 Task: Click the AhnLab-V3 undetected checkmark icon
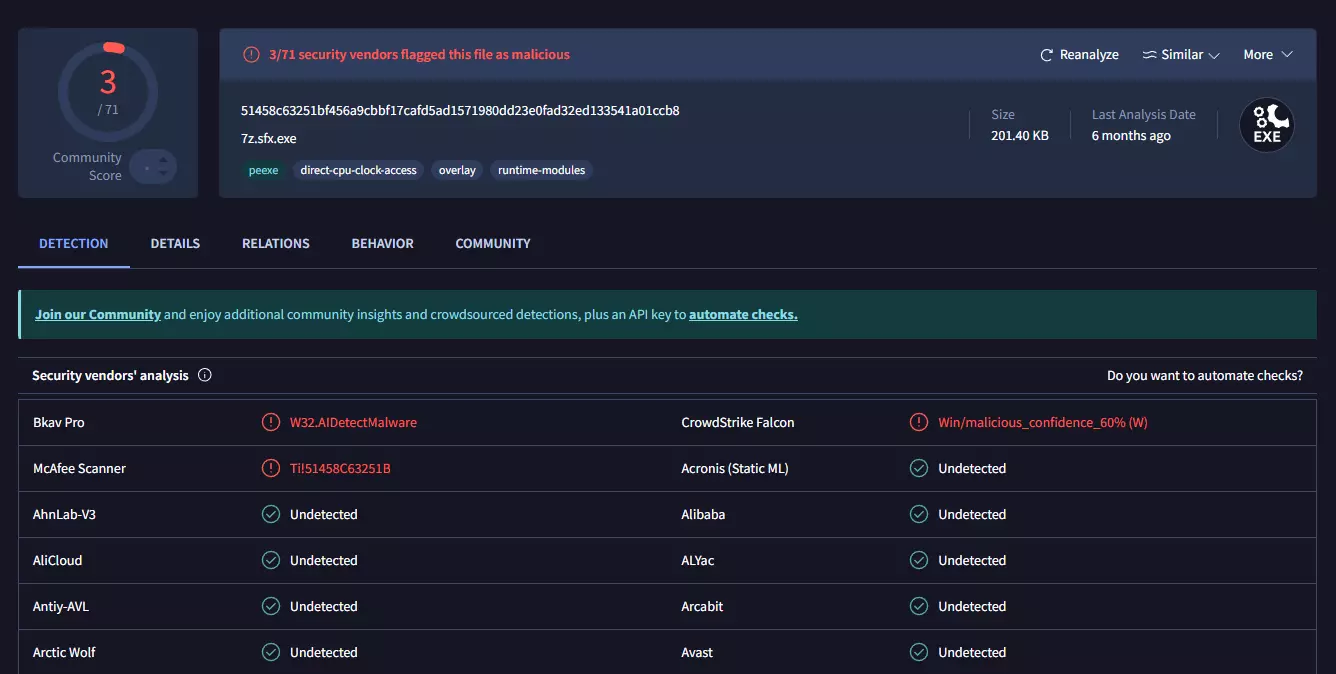tap(270, 515)
